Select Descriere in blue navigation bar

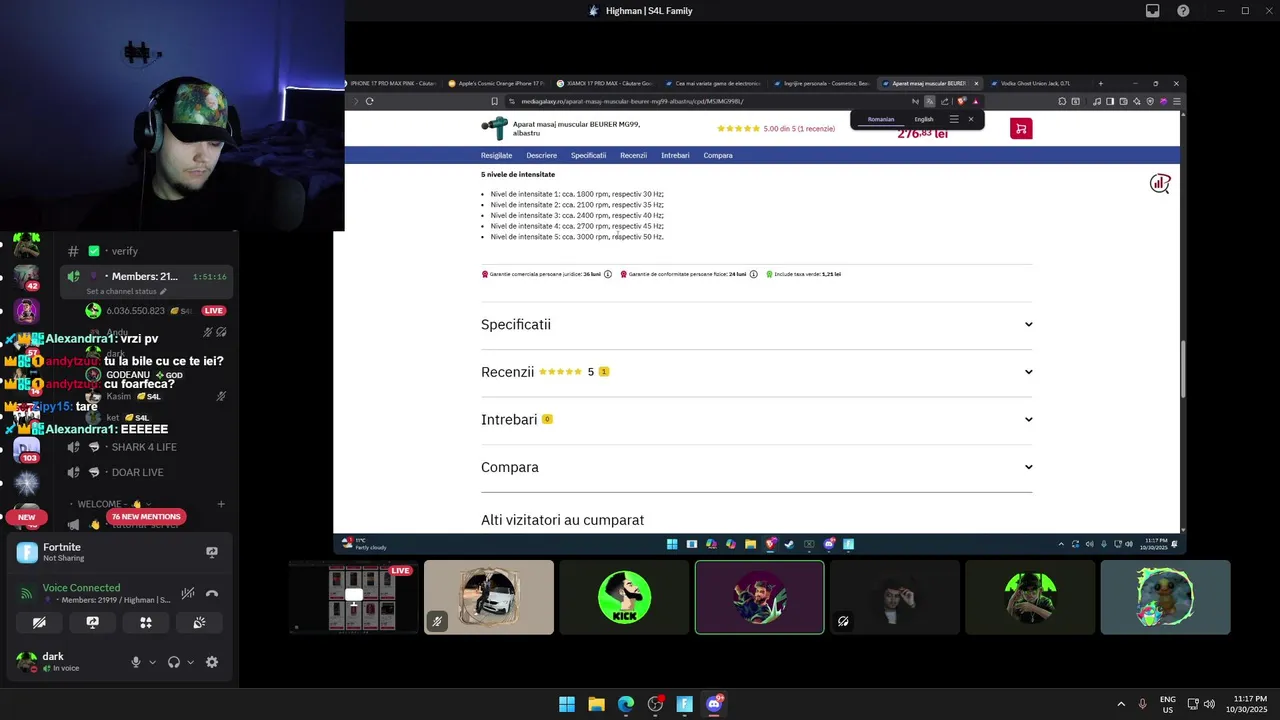tap(542, 155)
